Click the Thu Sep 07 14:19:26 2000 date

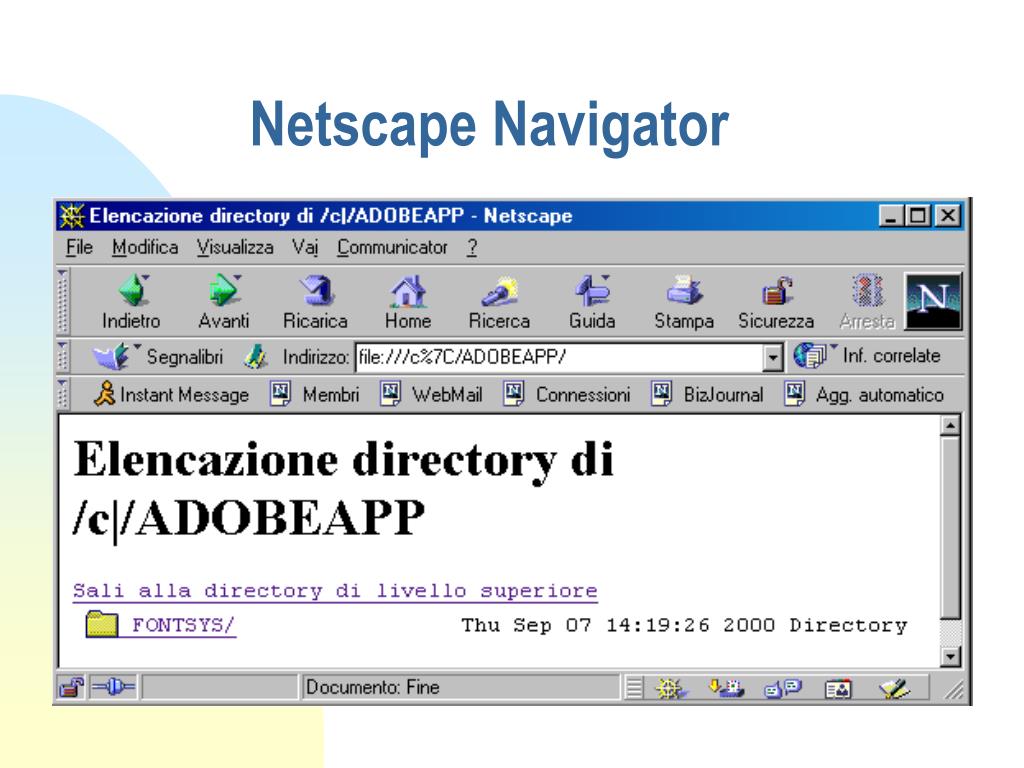618,625
